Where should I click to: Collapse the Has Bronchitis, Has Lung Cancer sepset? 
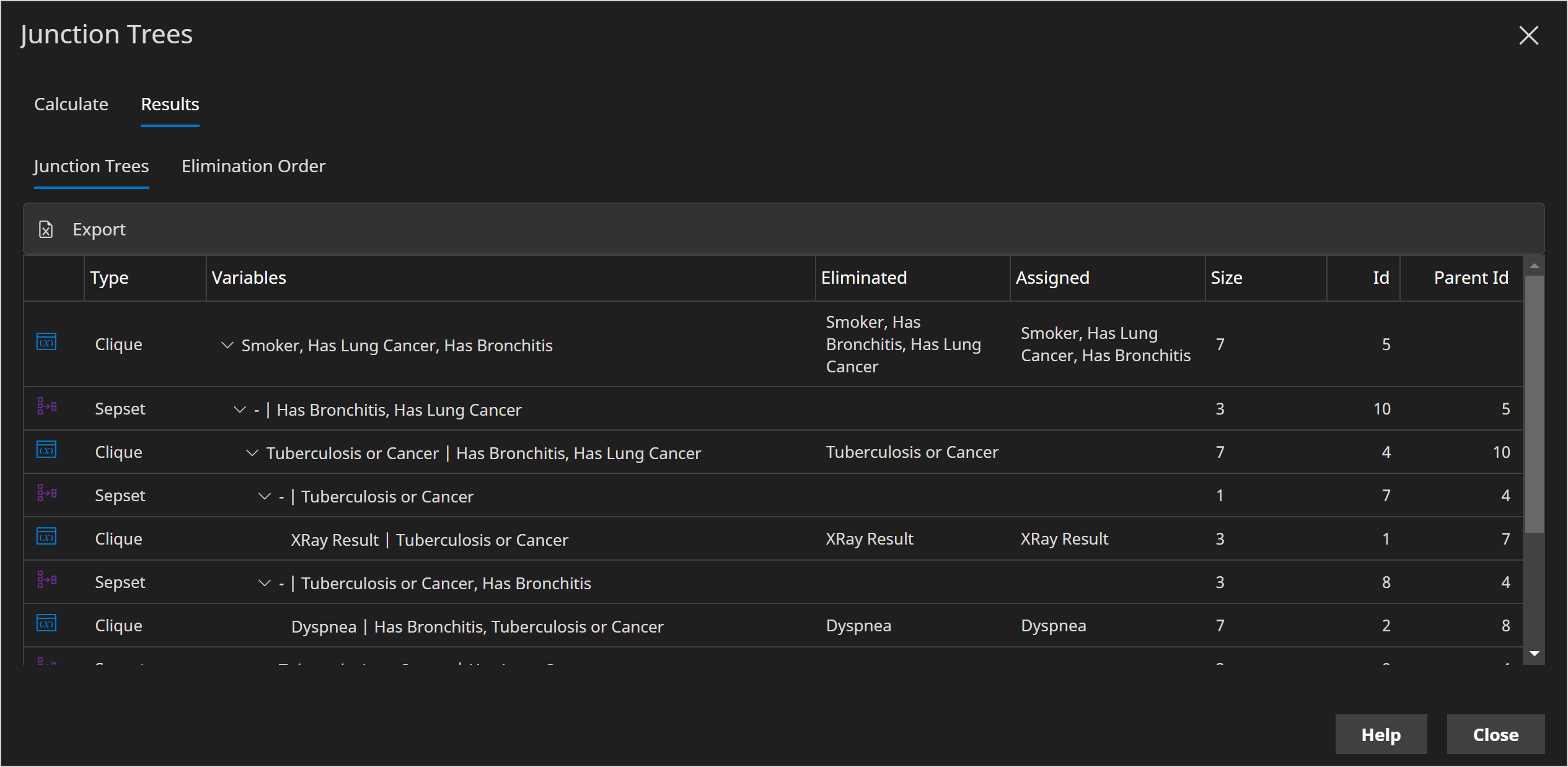(240, 410)
